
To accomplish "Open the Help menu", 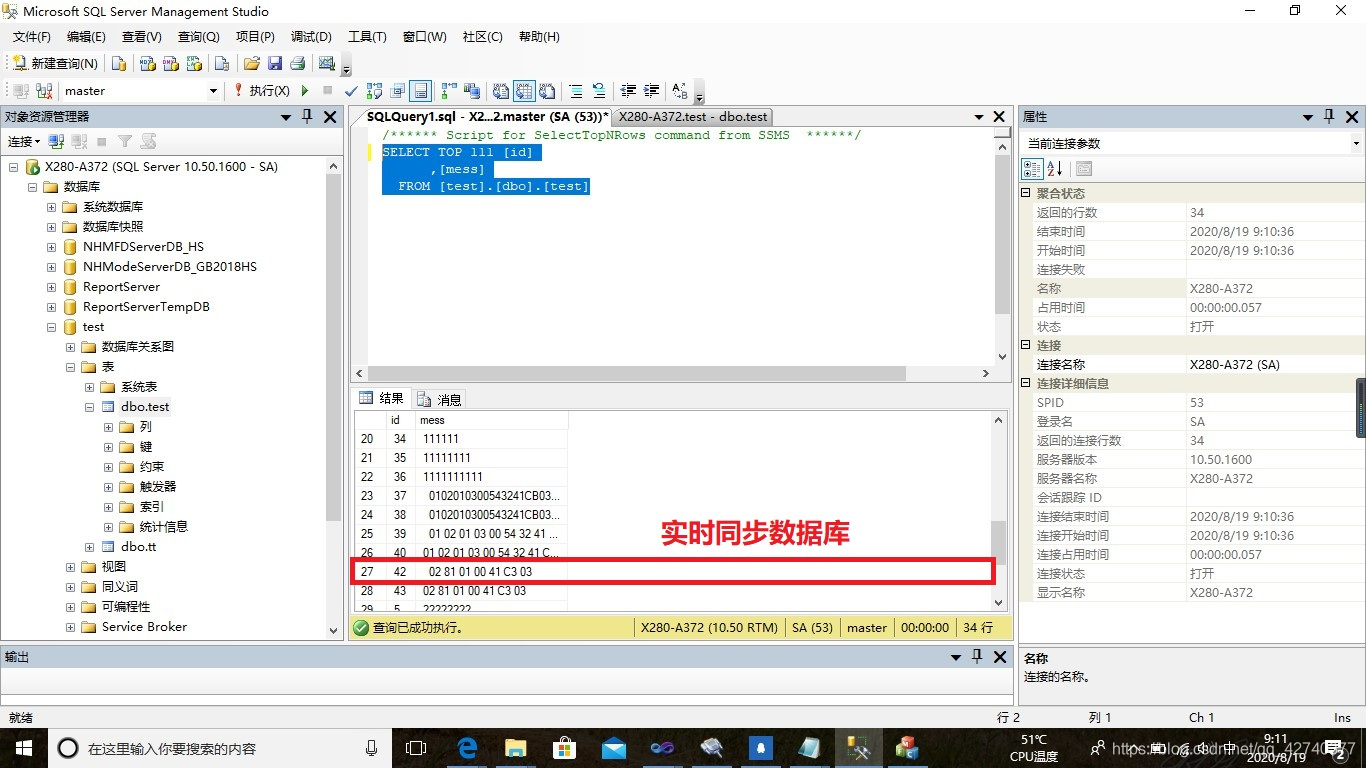I will click(539, 36).
